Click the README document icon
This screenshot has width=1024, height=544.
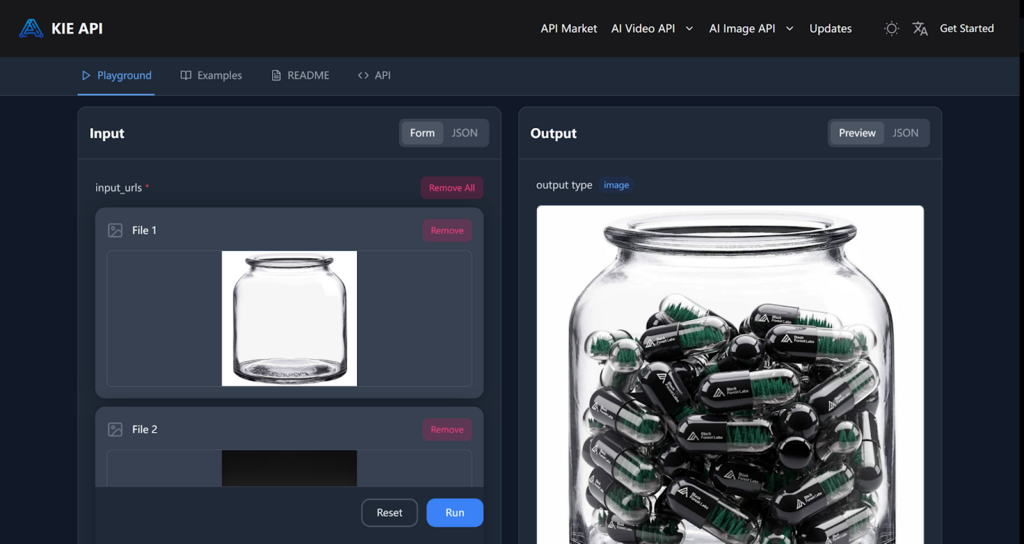click(276, 76)
